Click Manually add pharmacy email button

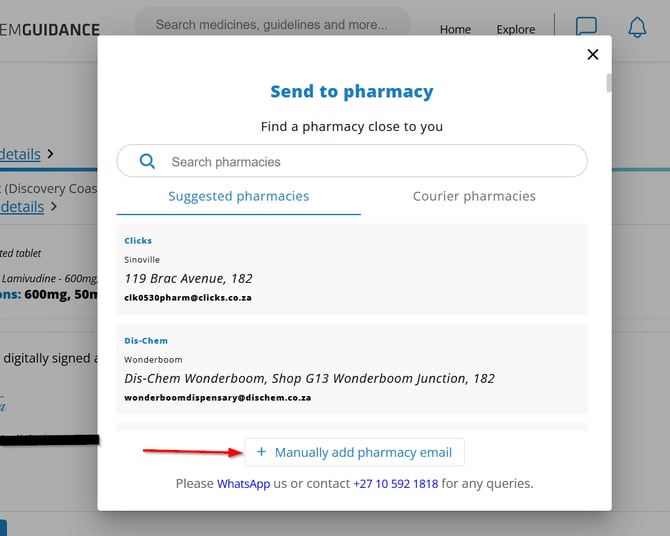coord(355,452)
